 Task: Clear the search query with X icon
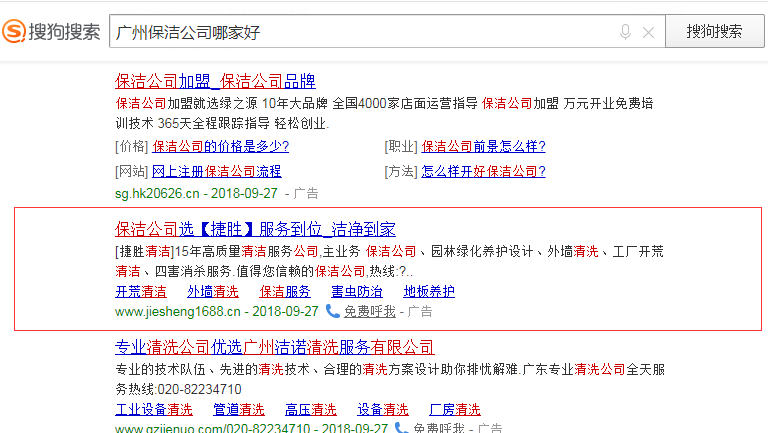click(x=648, y=32)
